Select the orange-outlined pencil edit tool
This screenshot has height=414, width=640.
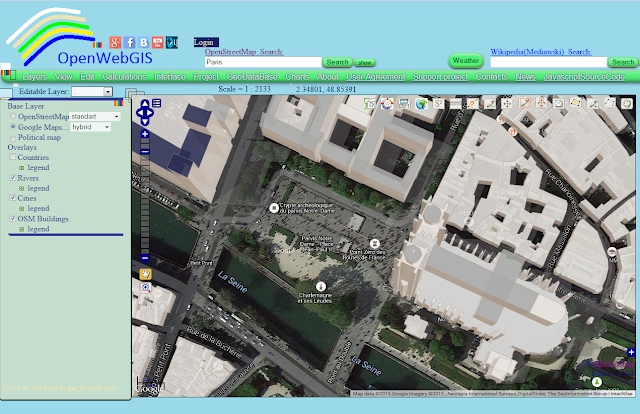(x=524, y=103)
